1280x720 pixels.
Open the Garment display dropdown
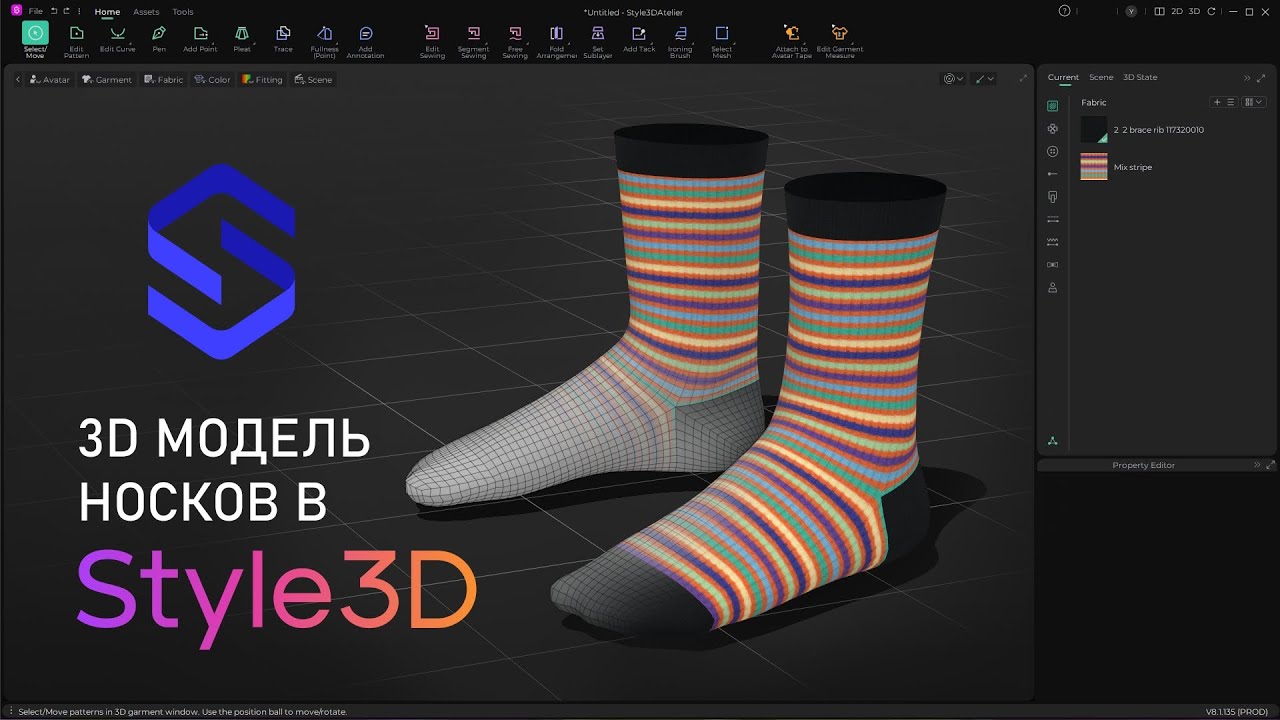tap(107, 79)
